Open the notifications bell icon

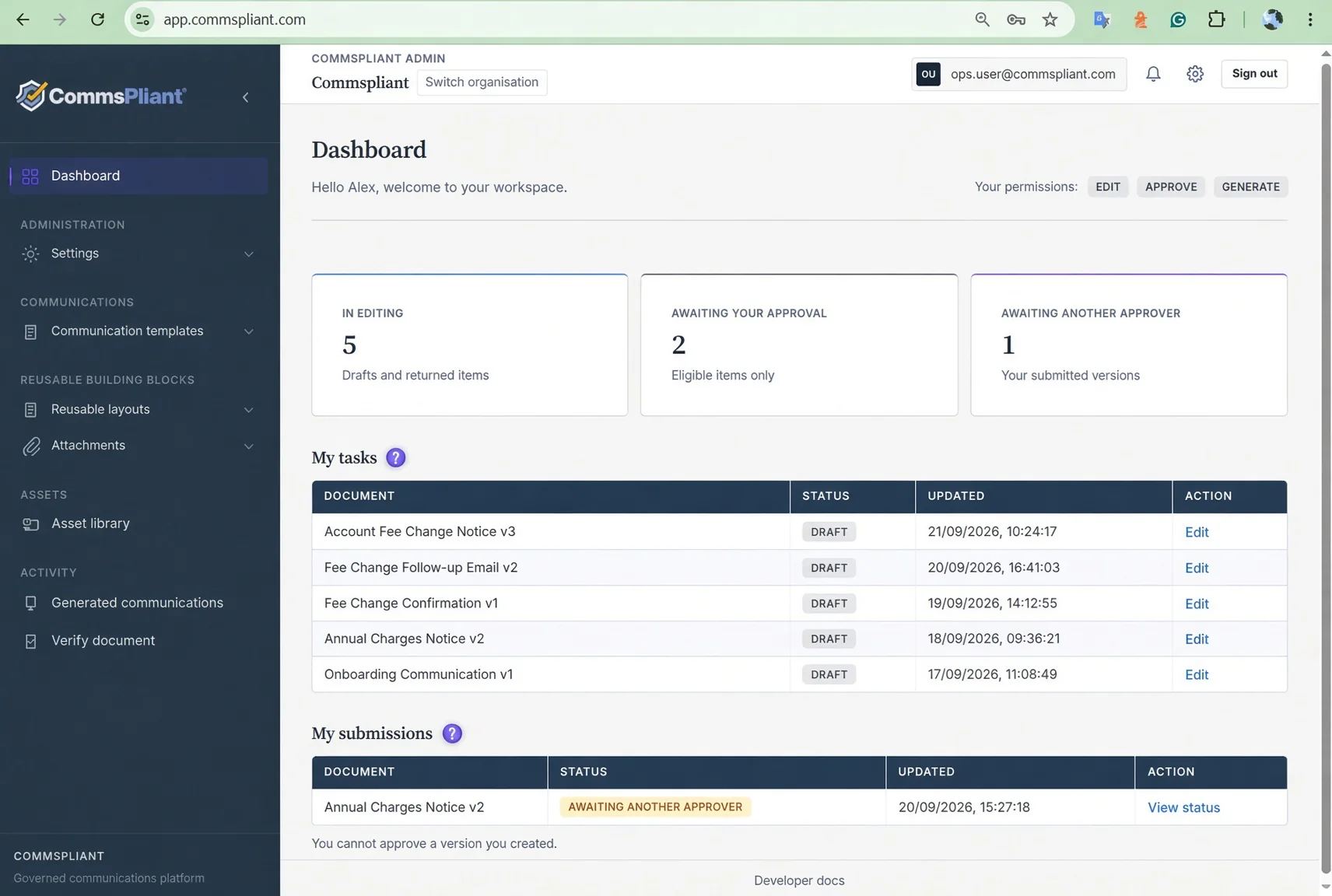tap(1153, 74)
